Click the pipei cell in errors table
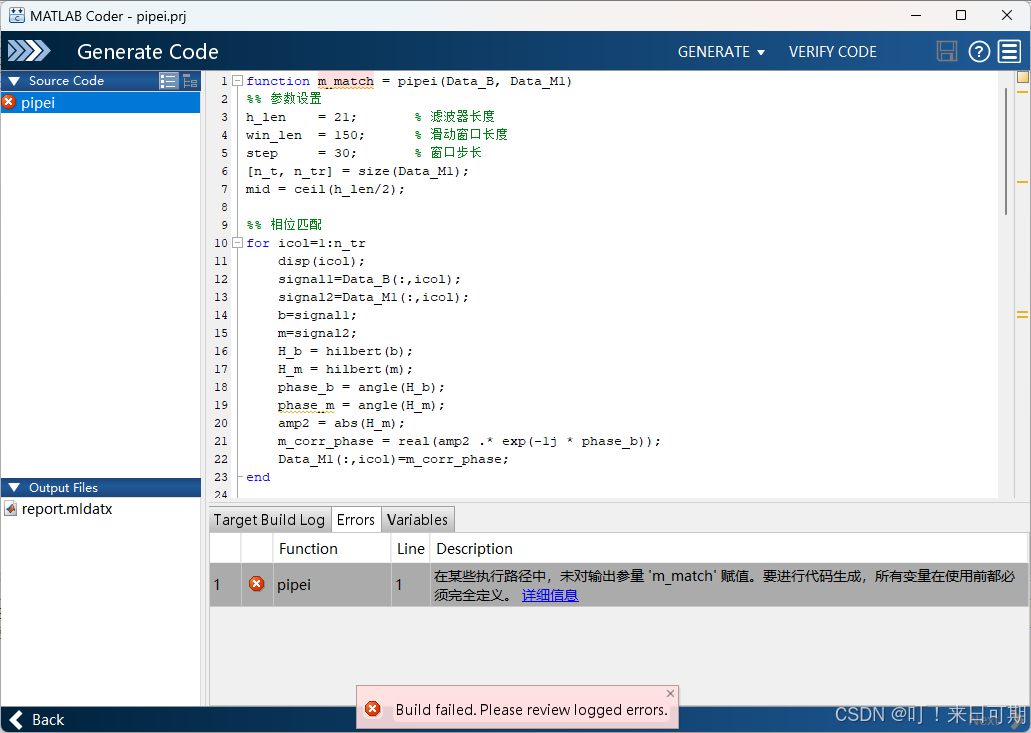The height and width of the screenshot is (733, 1031). (x=332, y=584)
